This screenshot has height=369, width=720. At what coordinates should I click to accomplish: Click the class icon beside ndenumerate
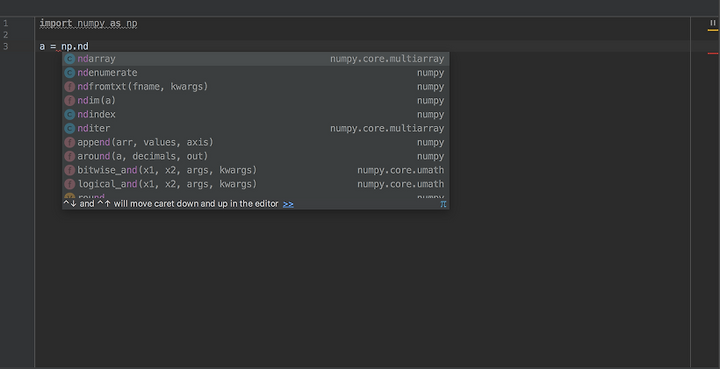click(x=70, y=73)
